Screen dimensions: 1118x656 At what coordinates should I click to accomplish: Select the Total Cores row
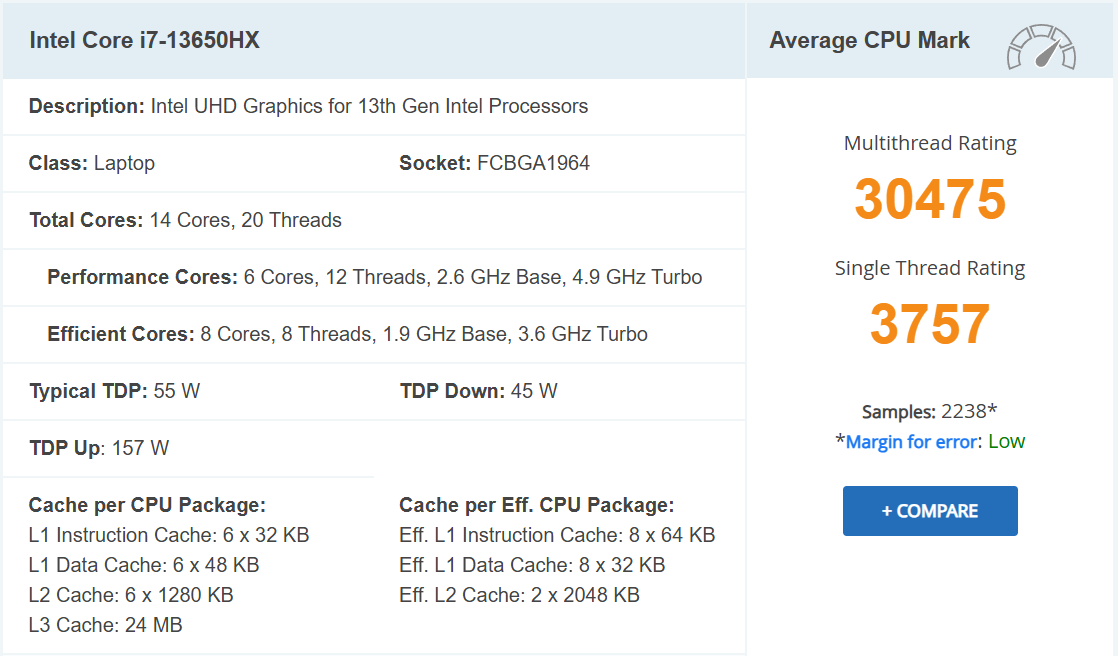(186, 220)
